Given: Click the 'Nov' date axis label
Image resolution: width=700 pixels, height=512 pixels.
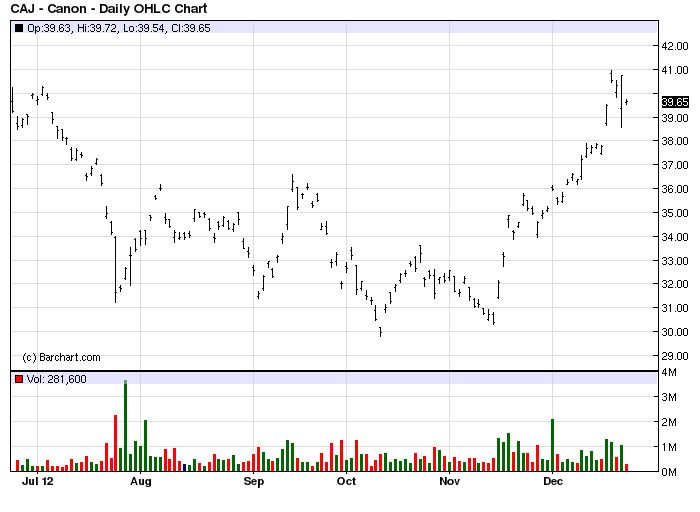Looking at the screenshot, I should click(450, 481).
